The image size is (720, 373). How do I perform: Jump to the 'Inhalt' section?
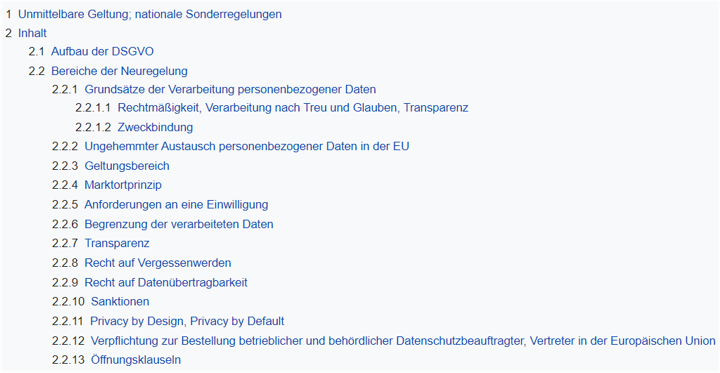click(32, 33)
